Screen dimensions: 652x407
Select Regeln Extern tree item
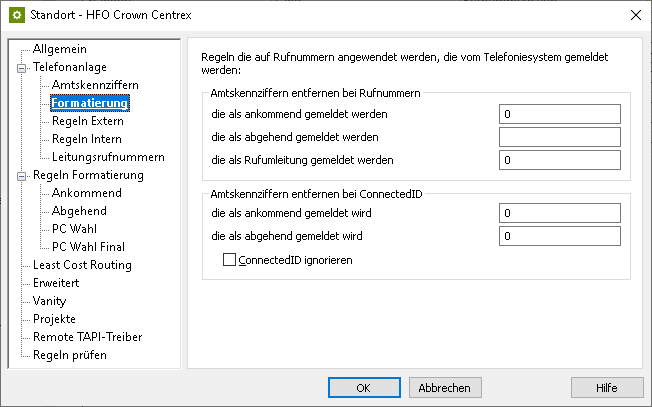(88, 121)
